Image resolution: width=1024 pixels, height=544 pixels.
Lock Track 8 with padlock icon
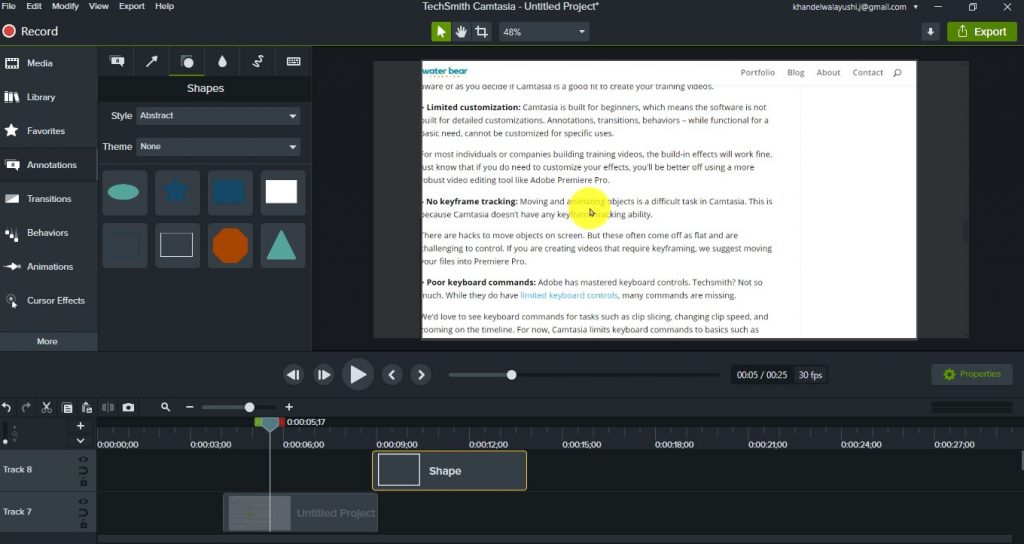click(83, 483)
